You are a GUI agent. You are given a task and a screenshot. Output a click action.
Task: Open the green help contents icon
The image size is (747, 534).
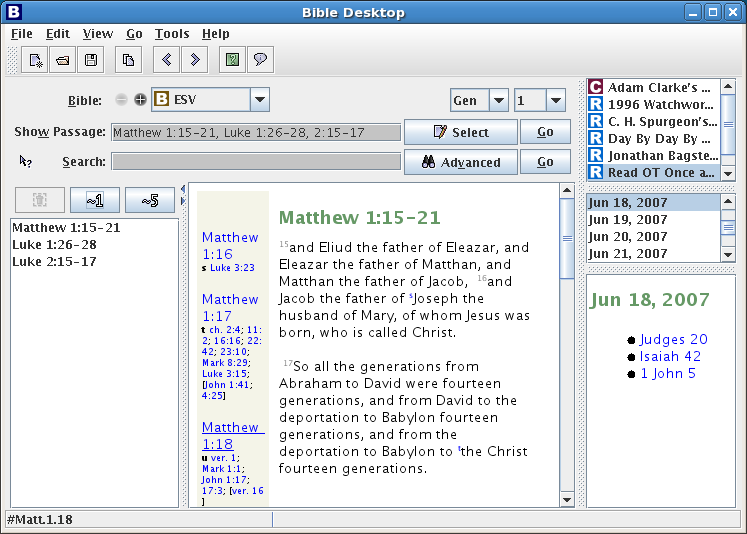click(232, 60)
